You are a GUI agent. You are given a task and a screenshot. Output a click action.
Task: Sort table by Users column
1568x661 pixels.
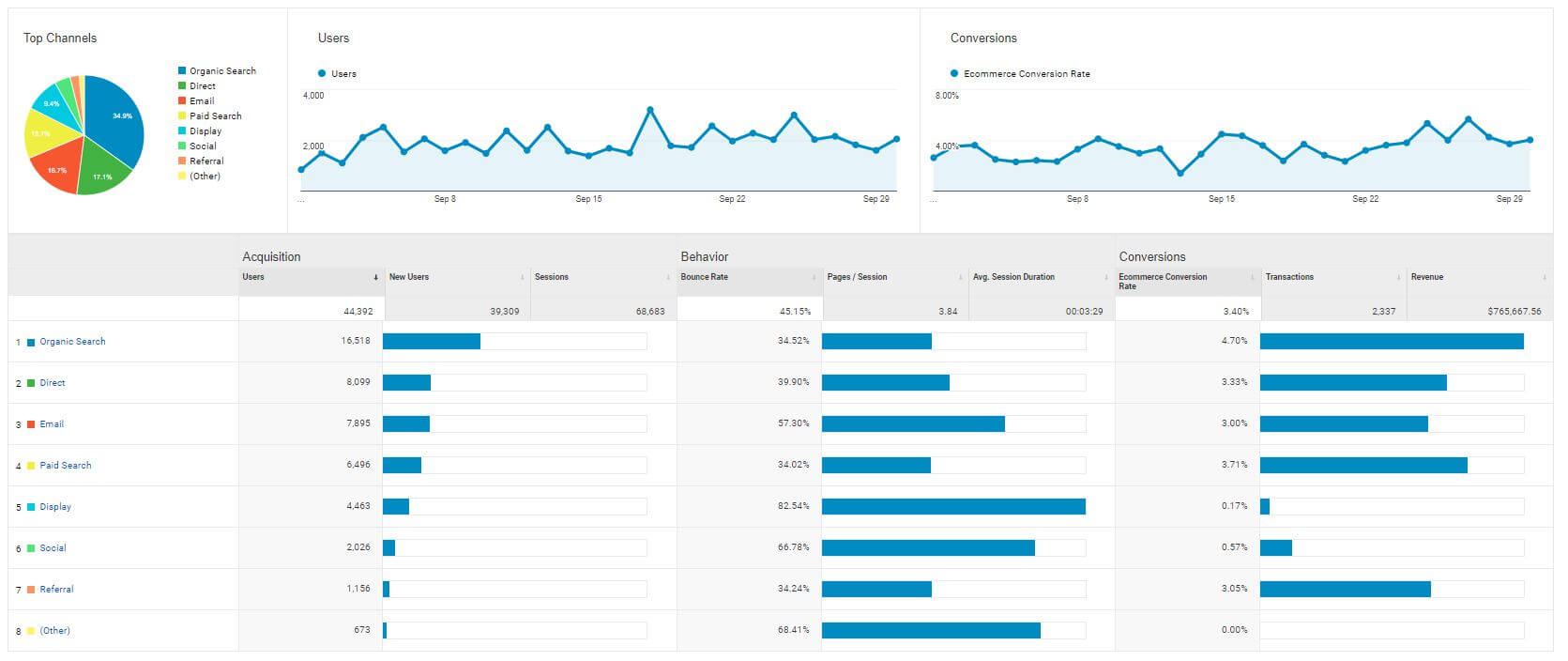[376, 277]
